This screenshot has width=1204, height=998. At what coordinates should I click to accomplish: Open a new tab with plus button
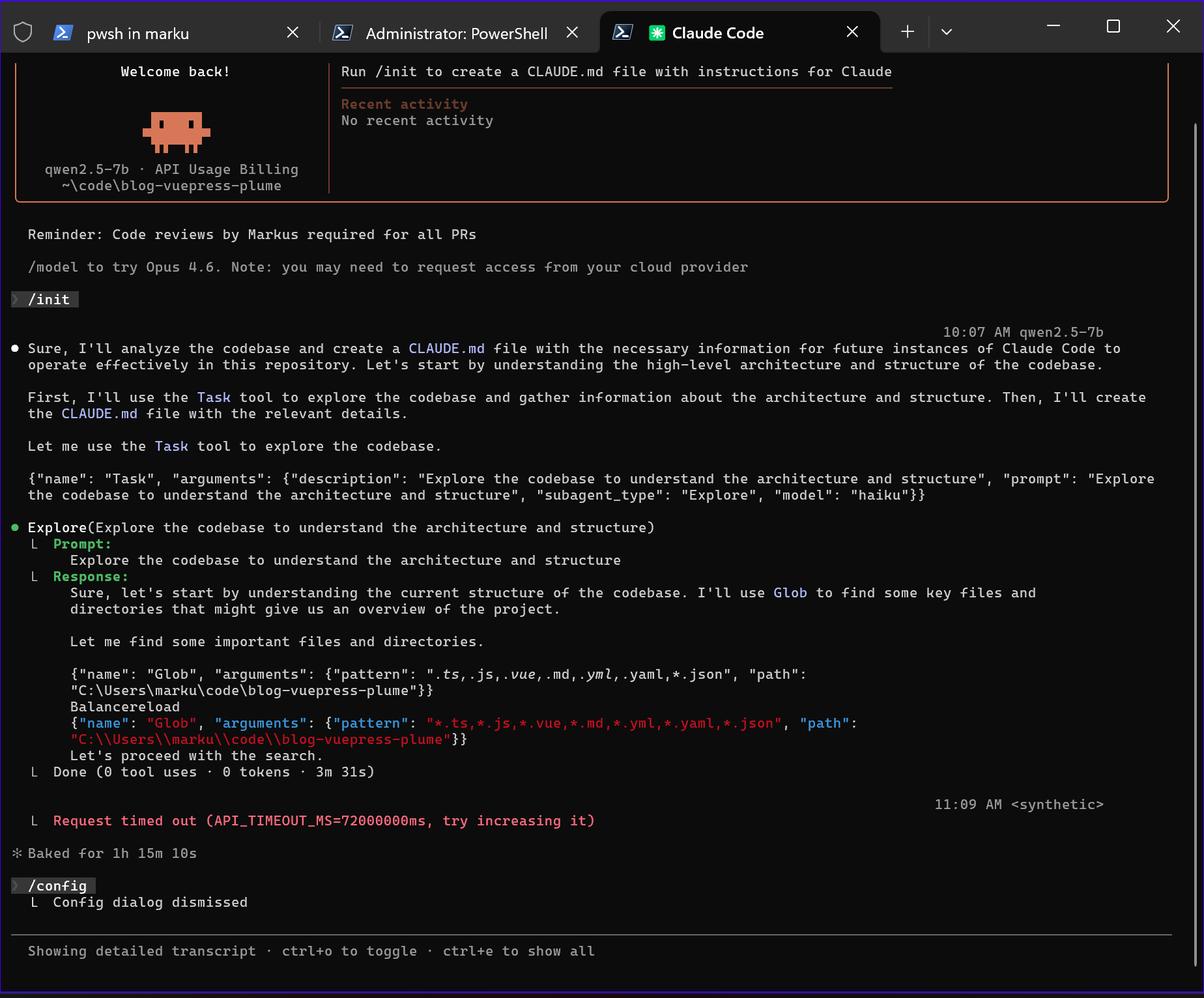point(907,32)
